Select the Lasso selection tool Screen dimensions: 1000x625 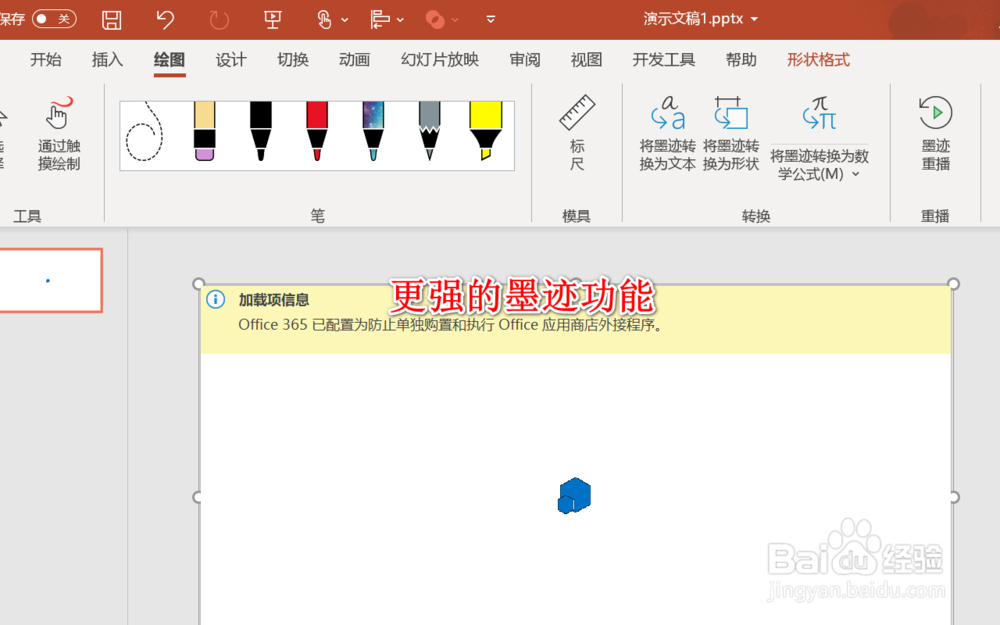145,131
